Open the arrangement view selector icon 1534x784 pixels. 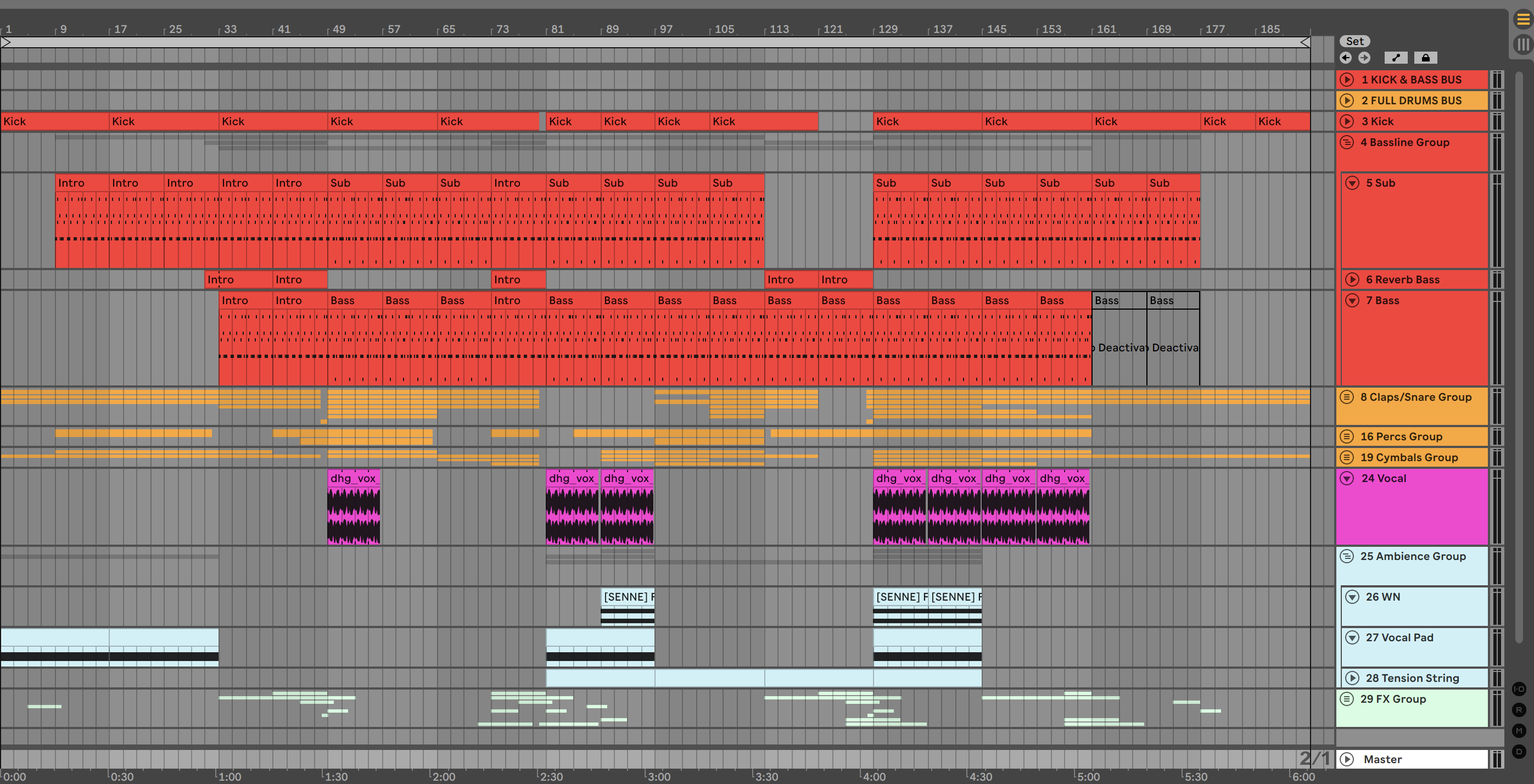click(x=1522, y=20)
